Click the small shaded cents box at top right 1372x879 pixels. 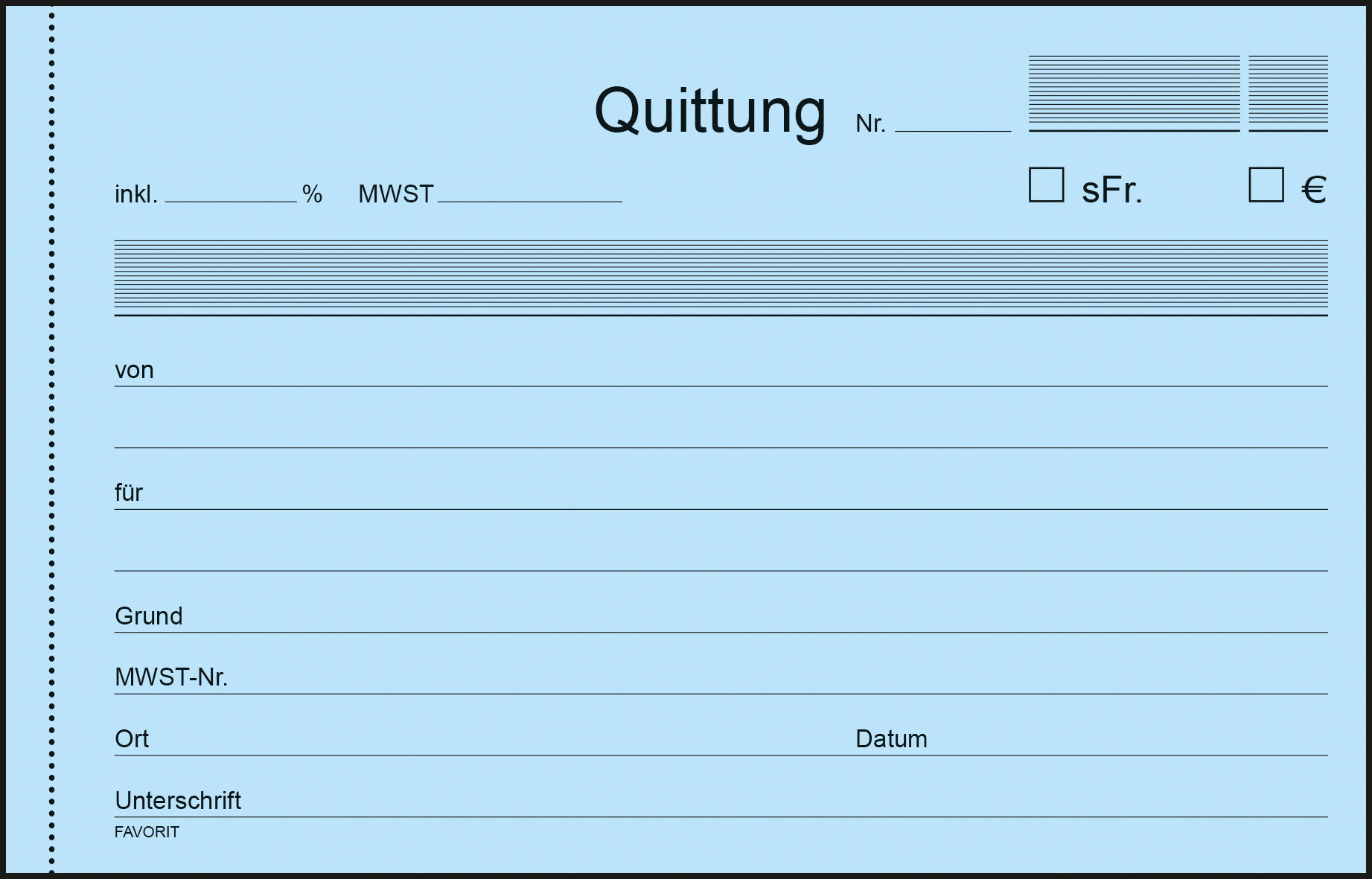[x=1289, y=94]
